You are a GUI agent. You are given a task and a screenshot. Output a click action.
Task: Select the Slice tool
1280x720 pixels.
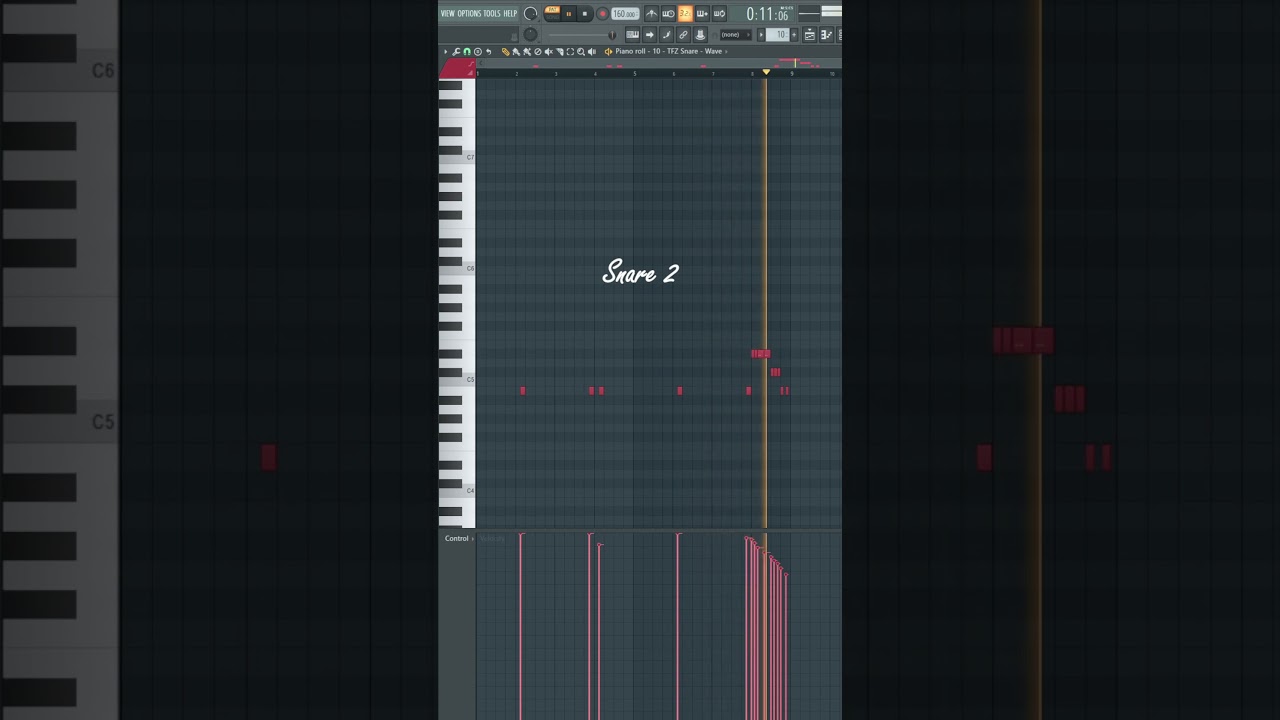pyautogui.click(x=559, y=51)
